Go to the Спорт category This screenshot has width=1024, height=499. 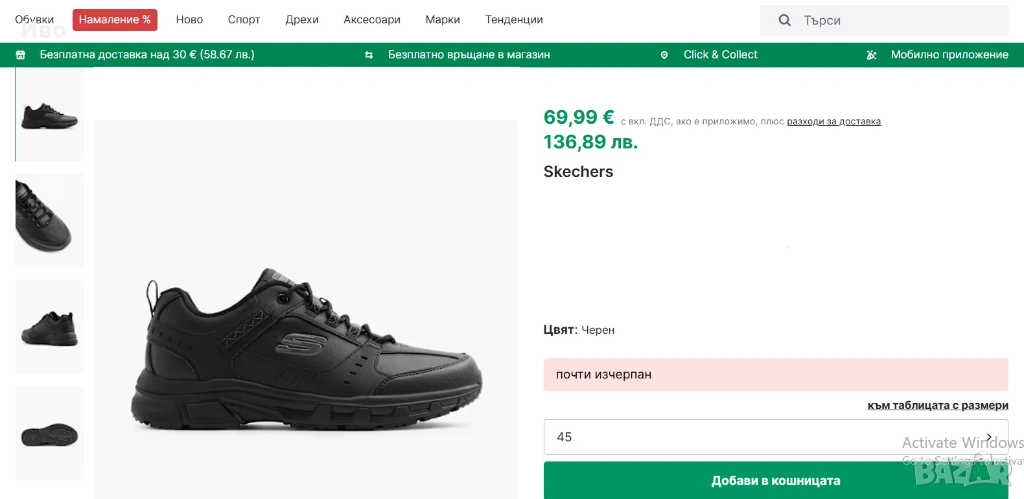pyautogui.click(x=244, y=20)
